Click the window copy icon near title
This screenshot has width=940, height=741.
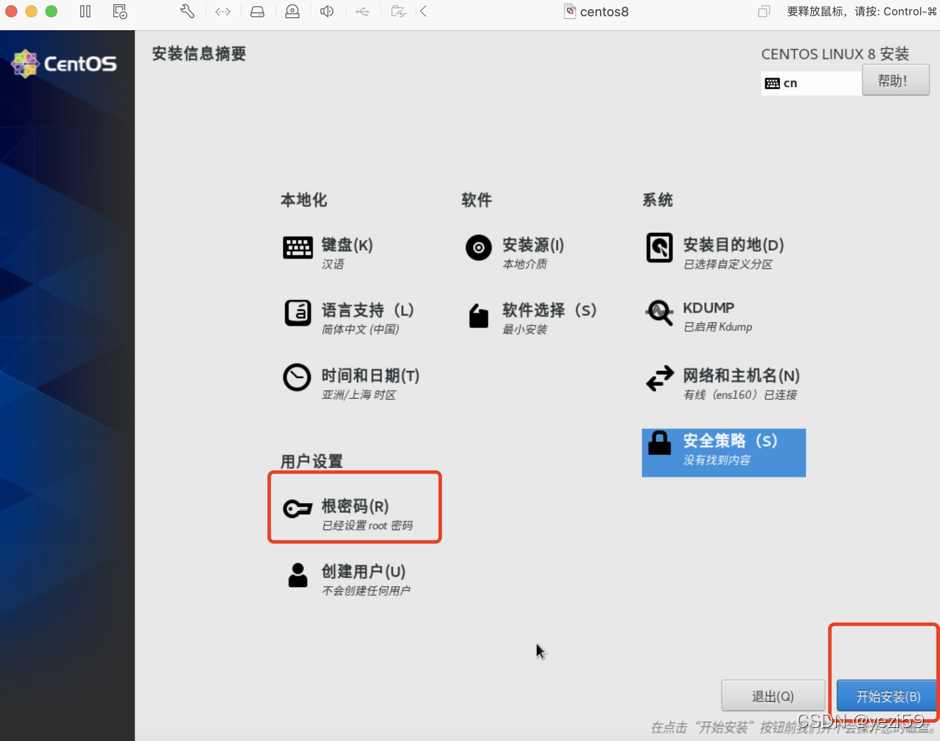(764, 11)
